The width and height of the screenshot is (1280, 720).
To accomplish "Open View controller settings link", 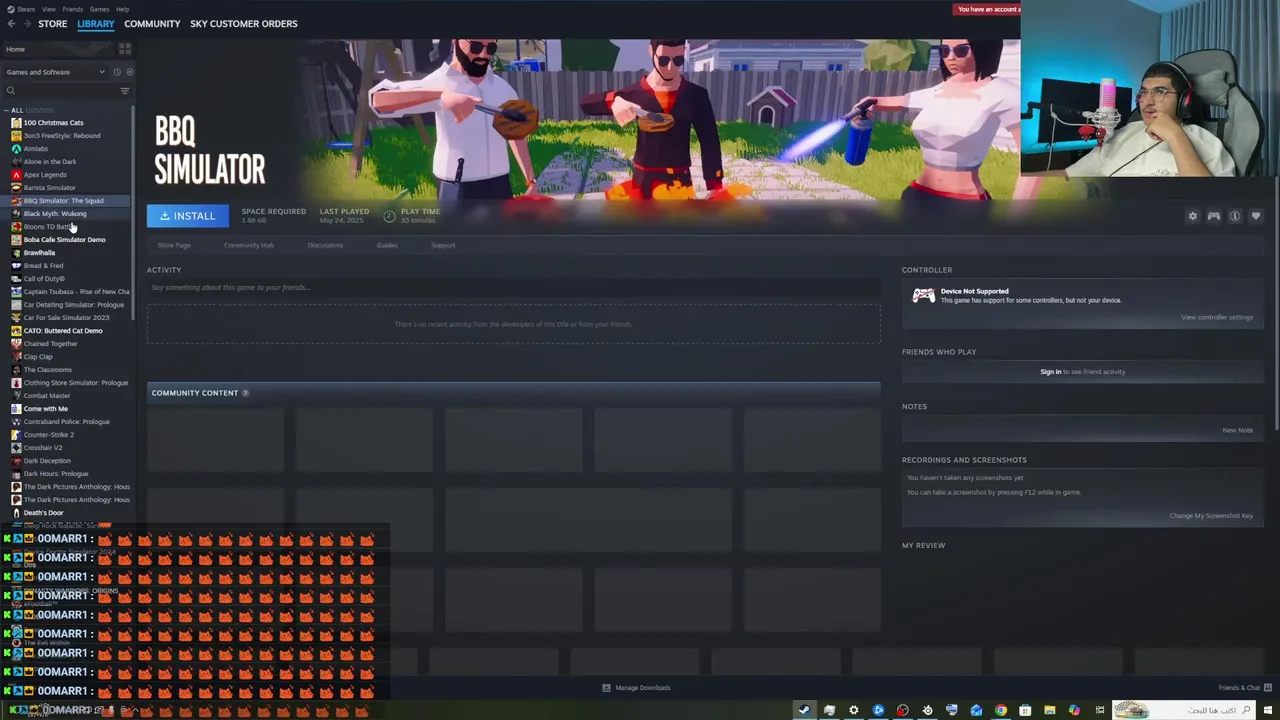I will pos(1216,318).
